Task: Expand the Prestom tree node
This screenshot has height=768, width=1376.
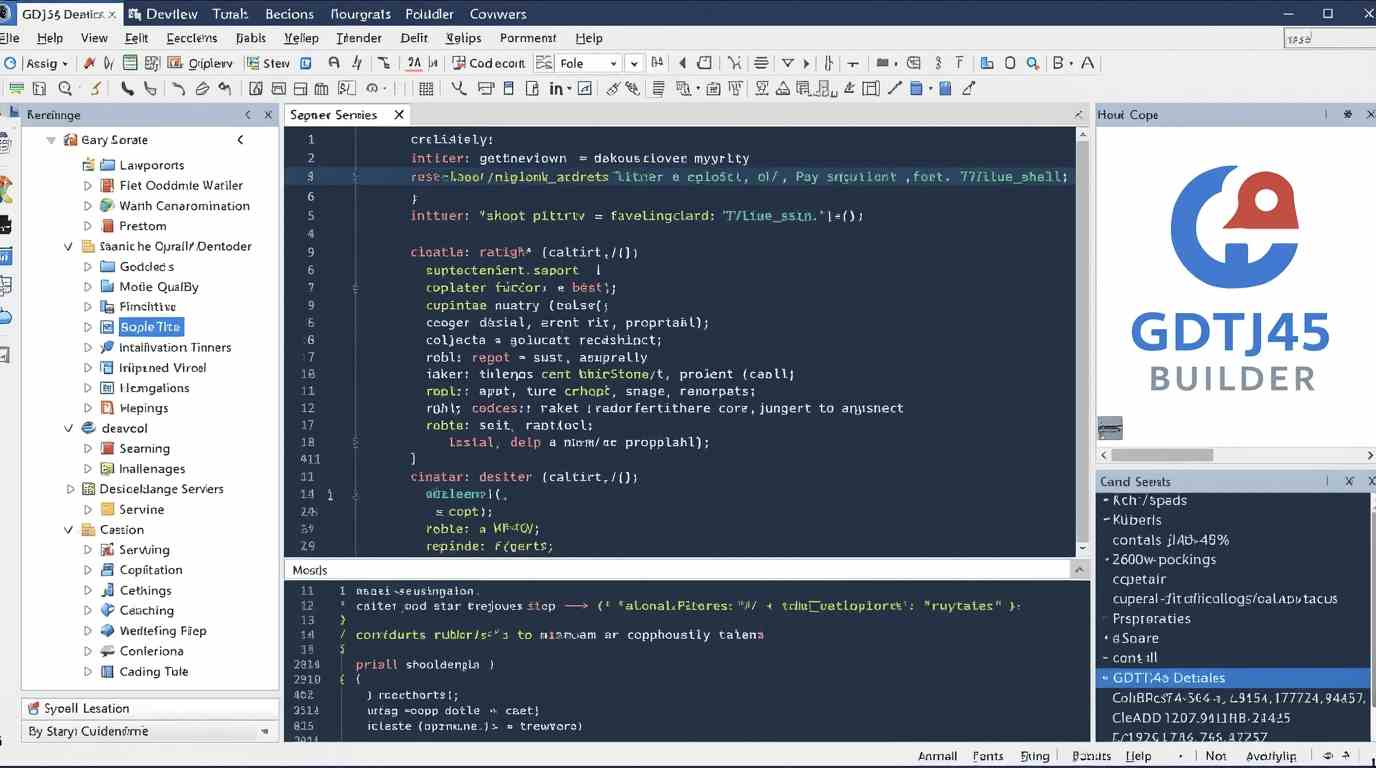Action: click(88, 226)
